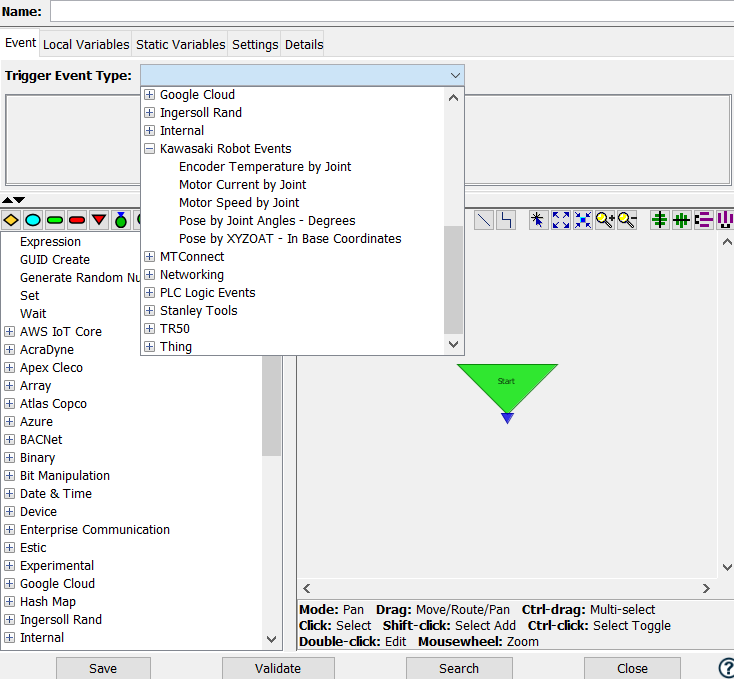
Task: Select the GUID Create action
Action: coord(55,260)
